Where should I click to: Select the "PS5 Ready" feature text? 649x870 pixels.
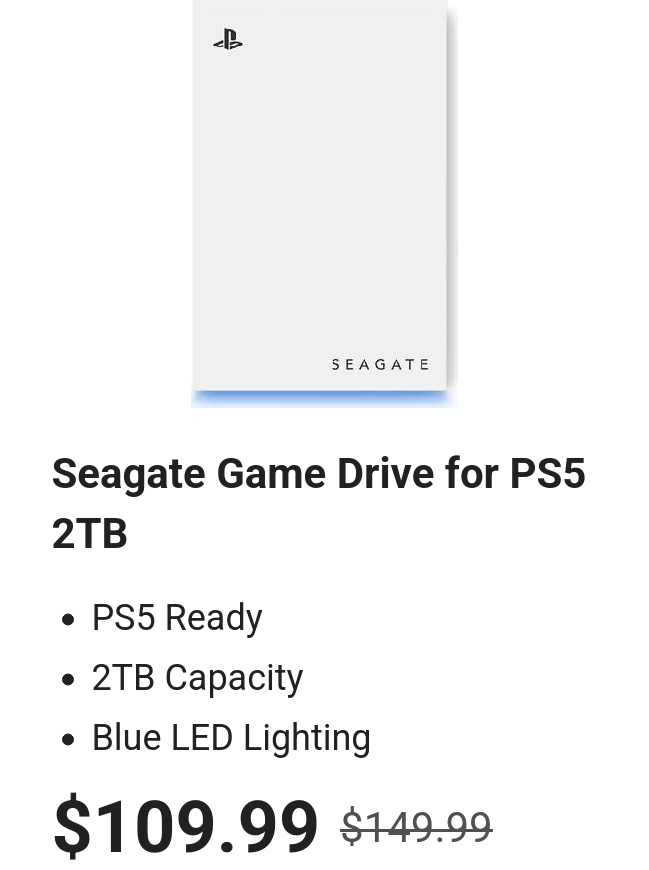coord(177,618)
